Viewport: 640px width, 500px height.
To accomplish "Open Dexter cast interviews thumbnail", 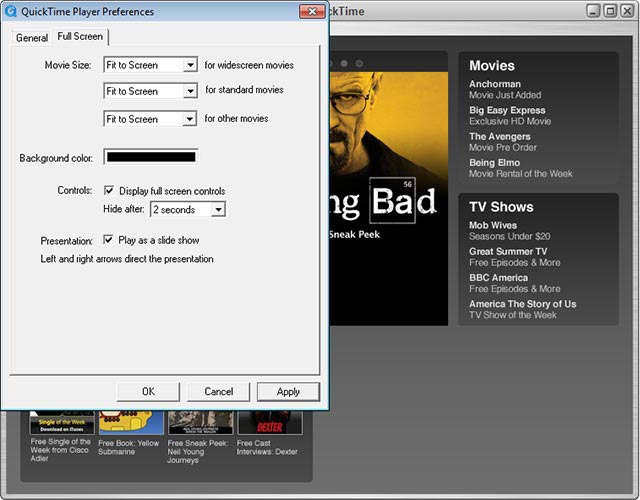I will (270, 422).
